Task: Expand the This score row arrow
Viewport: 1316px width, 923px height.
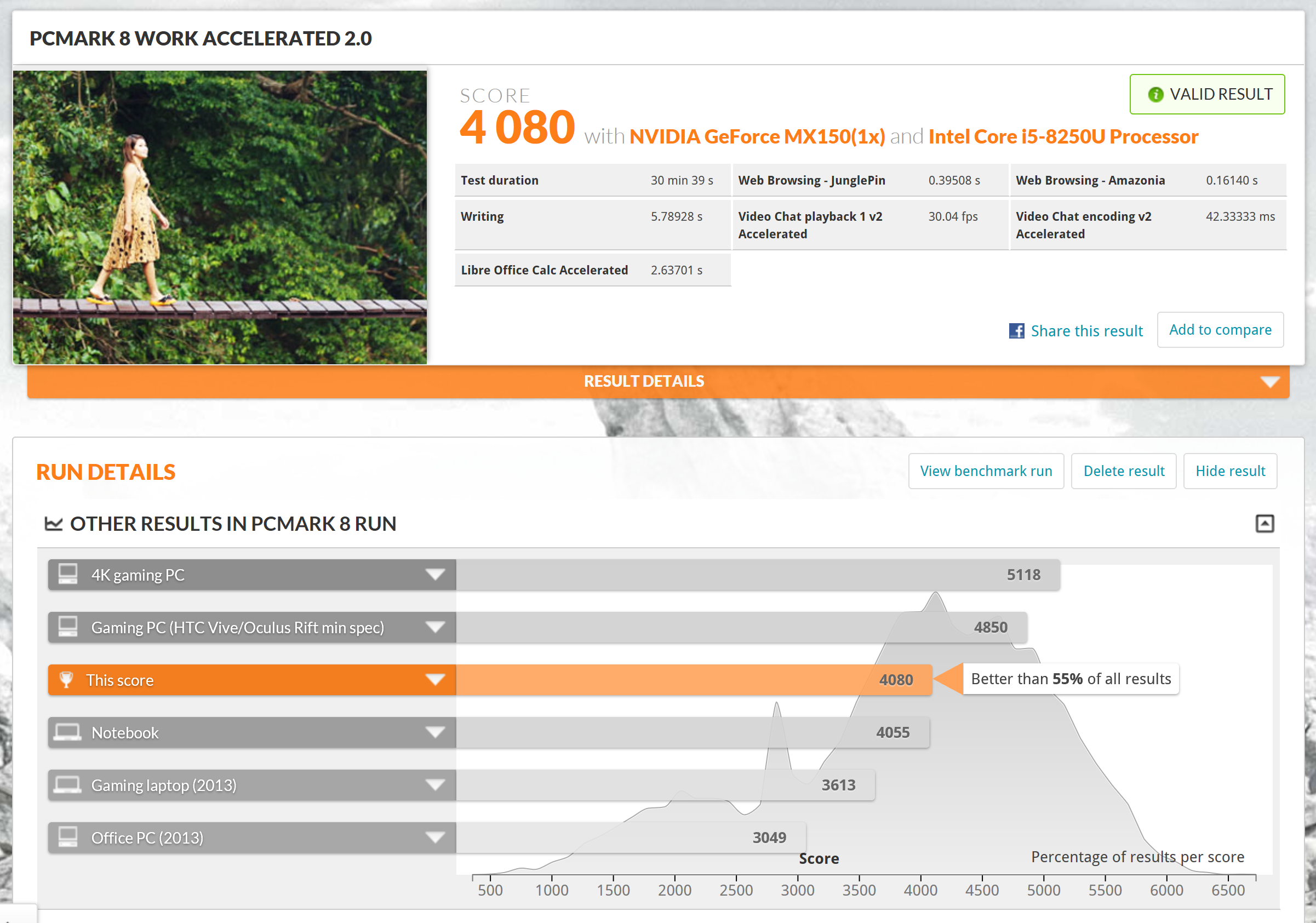Action: [435, 680]
